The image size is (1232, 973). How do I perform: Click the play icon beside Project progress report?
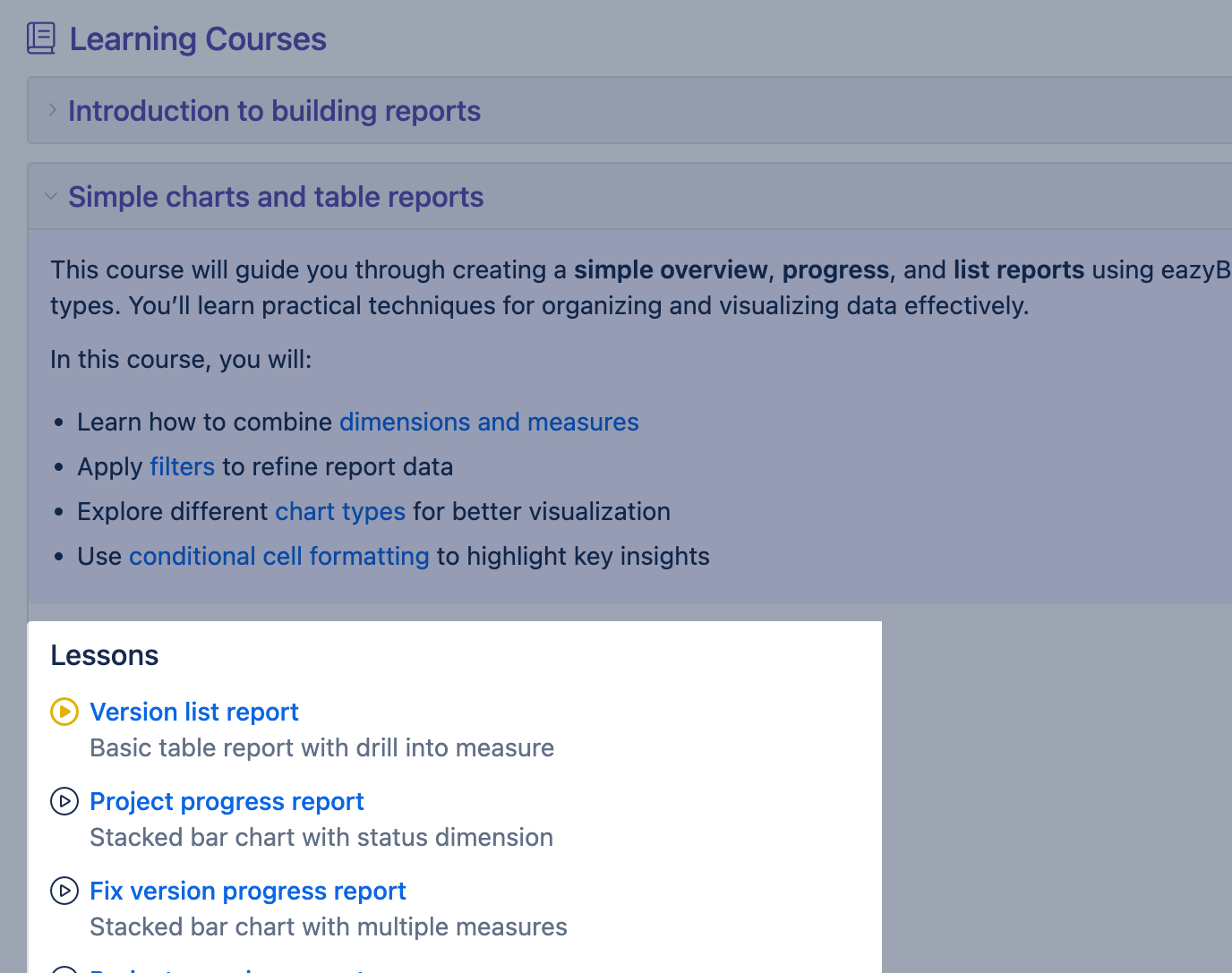coord(64,801)
